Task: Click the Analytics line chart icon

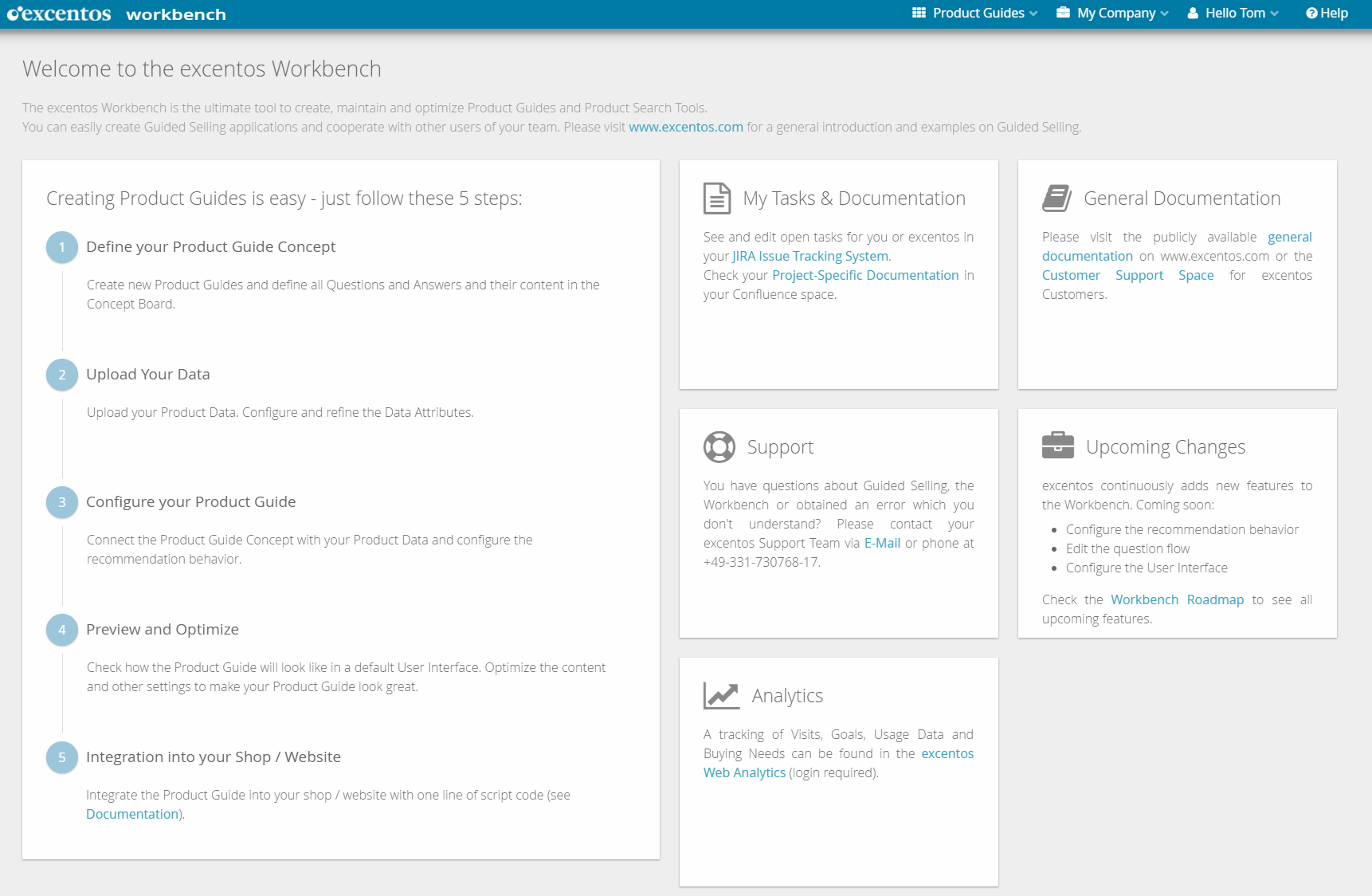Action: point(722,695)
